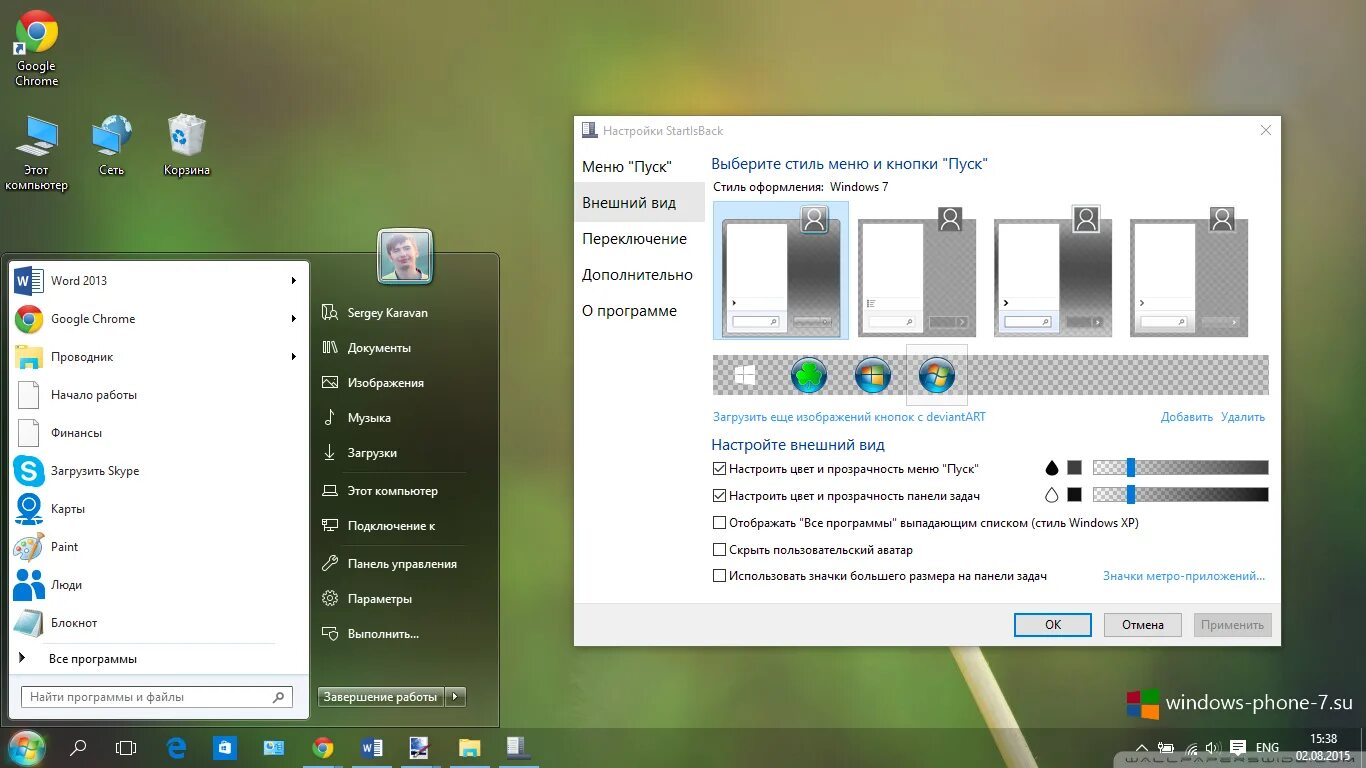The image size is (1366, 768).
Task: Open Outlook mail icon on taskbar
Action: point(274,747)
